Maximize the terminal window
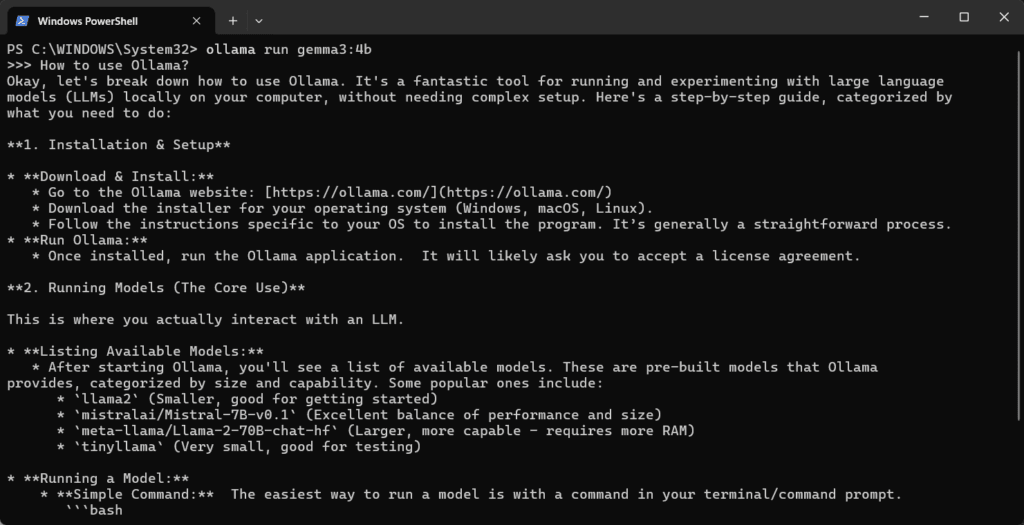 (964, 17)
